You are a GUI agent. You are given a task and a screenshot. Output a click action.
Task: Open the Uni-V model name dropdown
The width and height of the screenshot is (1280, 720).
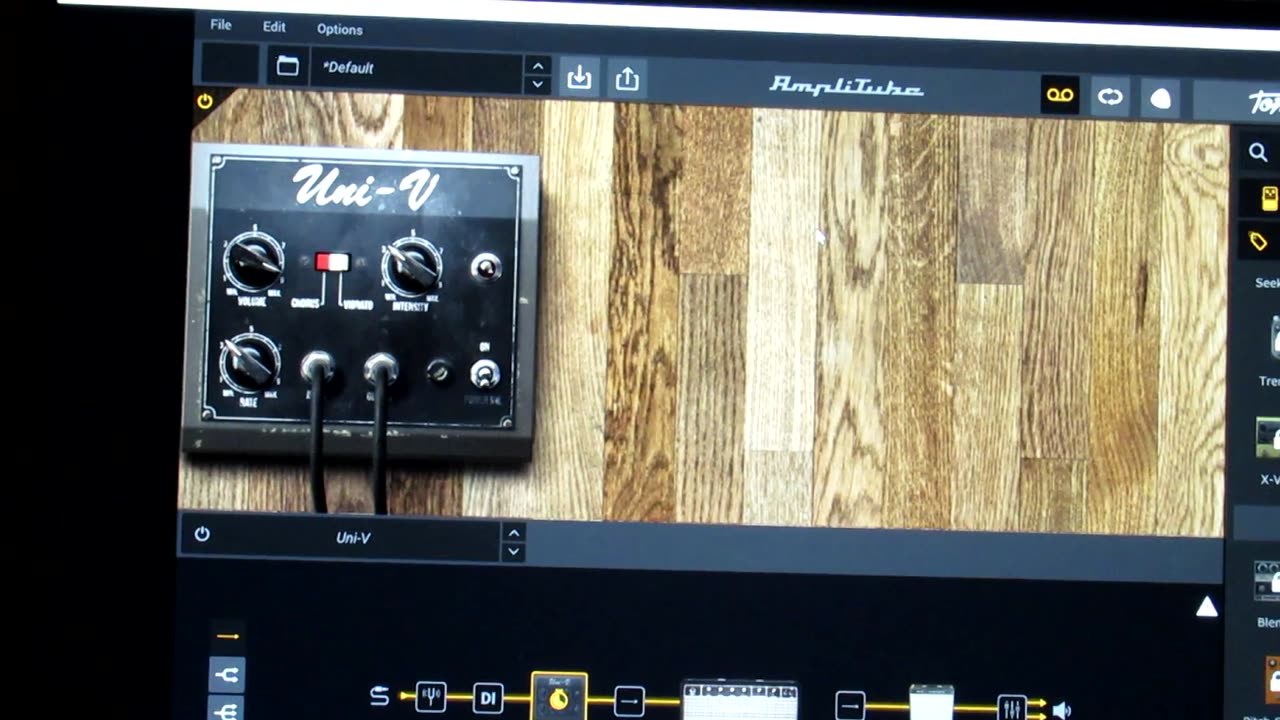click(353, 538)
